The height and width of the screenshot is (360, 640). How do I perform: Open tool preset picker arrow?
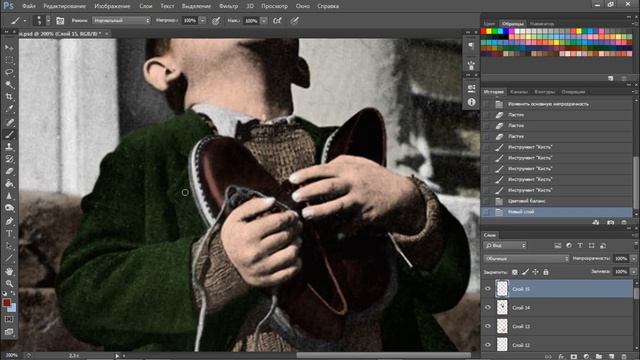pos(24,20)
